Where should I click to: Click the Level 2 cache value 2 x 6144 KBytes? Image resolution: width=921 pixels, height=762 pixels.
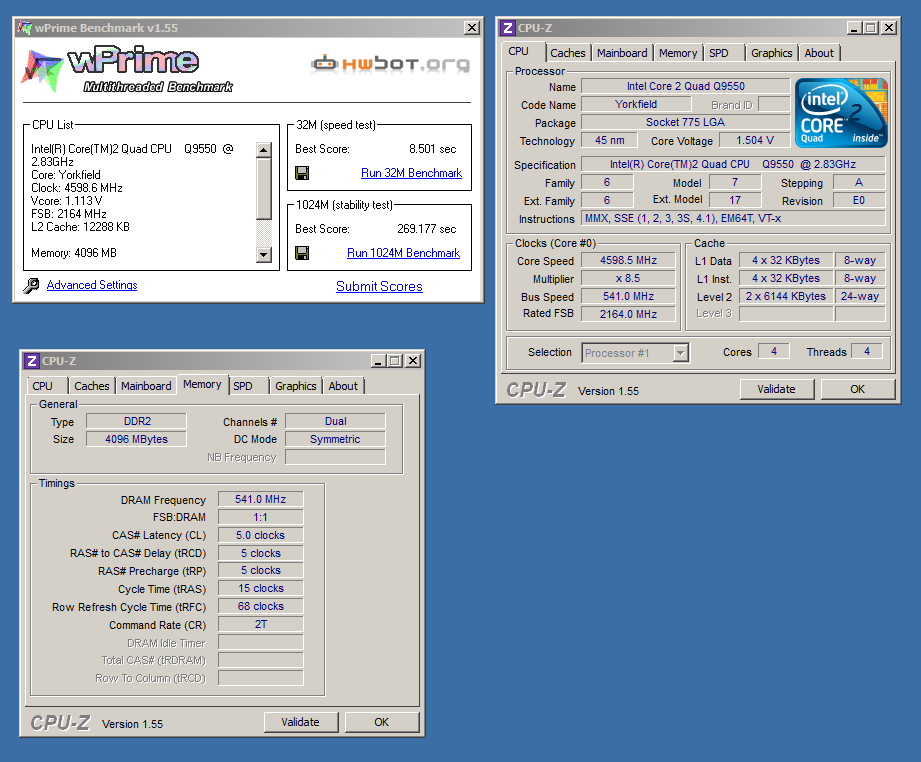786,296
